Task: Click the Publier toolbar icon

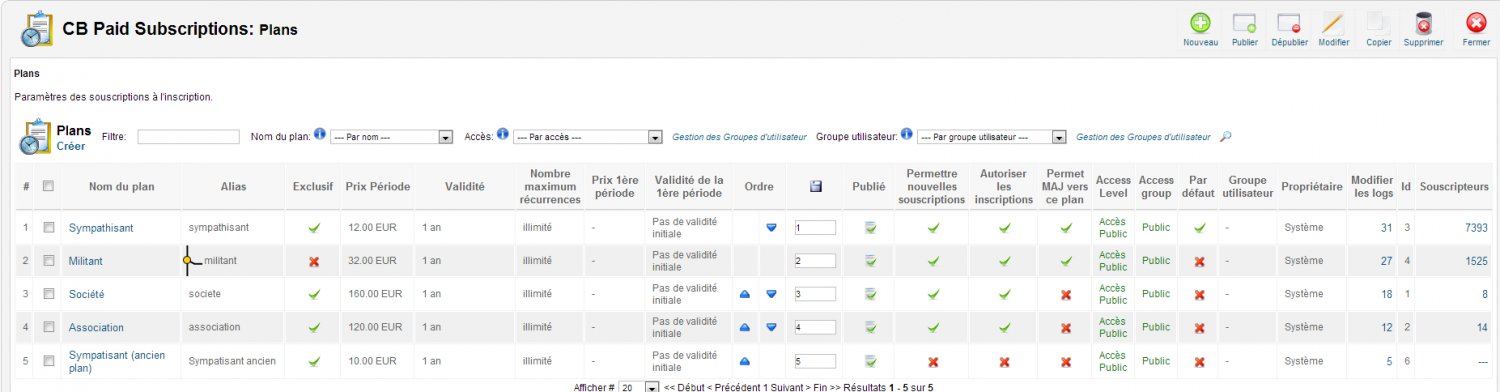Action: pyautogui.click(x=1244, y=24)
